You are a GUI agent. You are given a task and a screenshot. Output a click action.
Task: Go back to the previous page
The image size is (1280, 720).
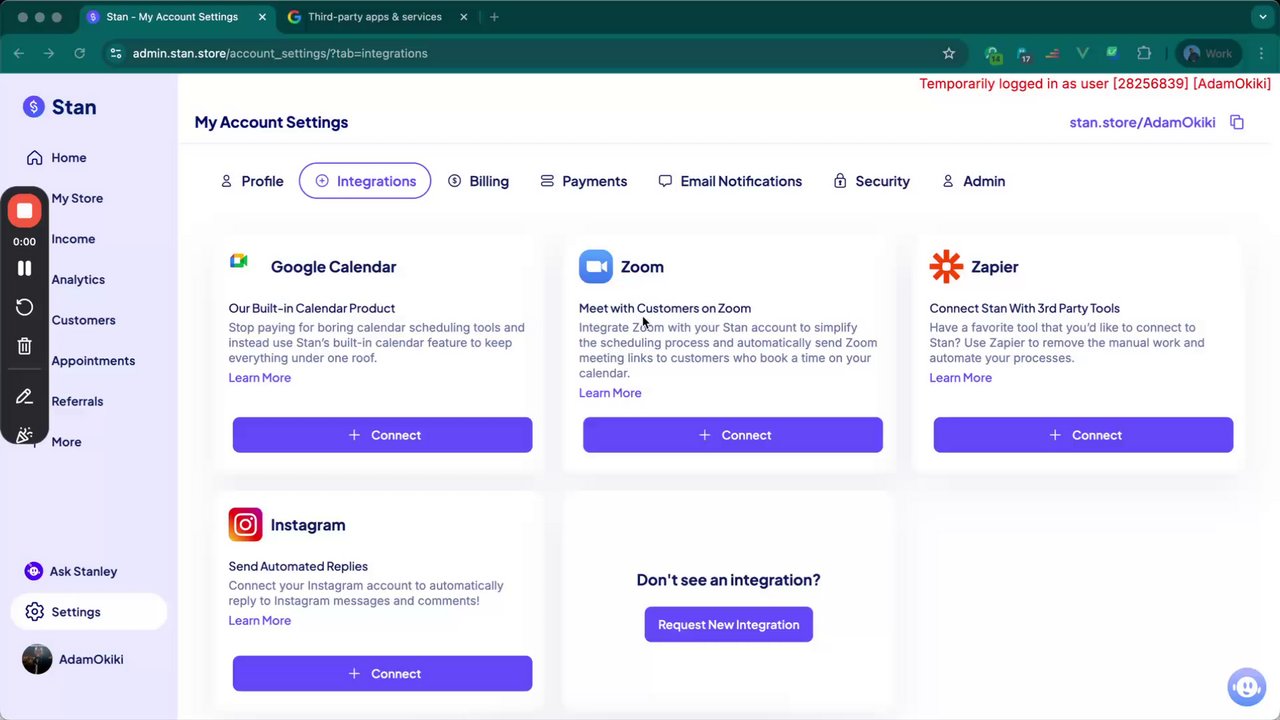pyautogui.click(x=19, y=53)
